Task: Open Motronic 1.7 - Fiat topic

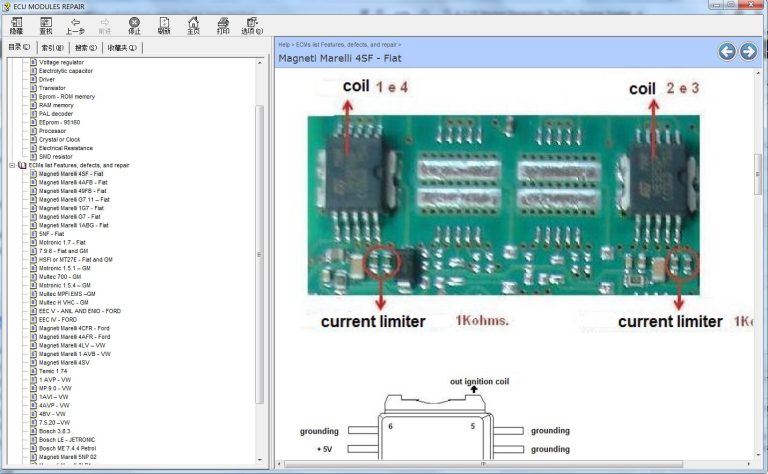Action: pos(62,242)
